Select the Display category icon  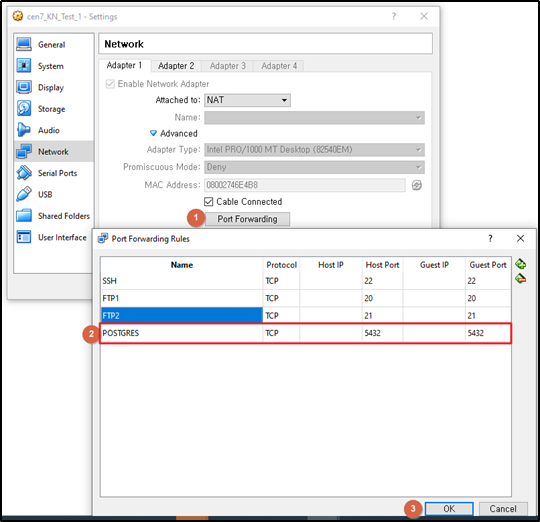[24, 87]
